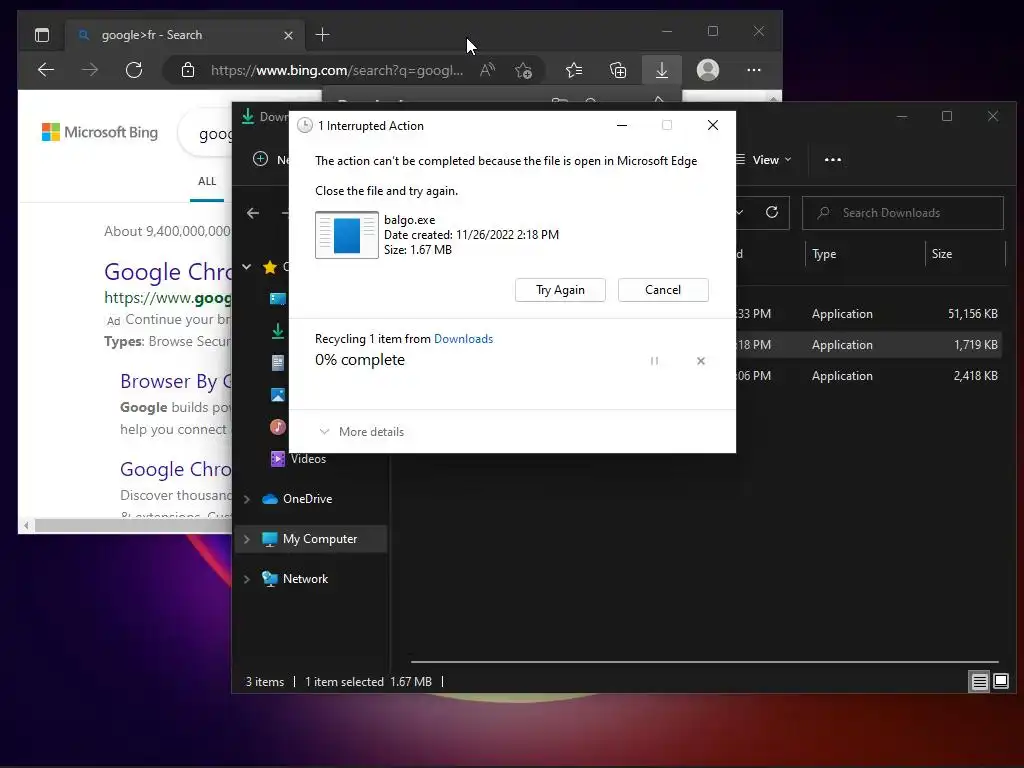Sort by the Size column
This screenshot has width=1024, height=768.
[942, 254]
